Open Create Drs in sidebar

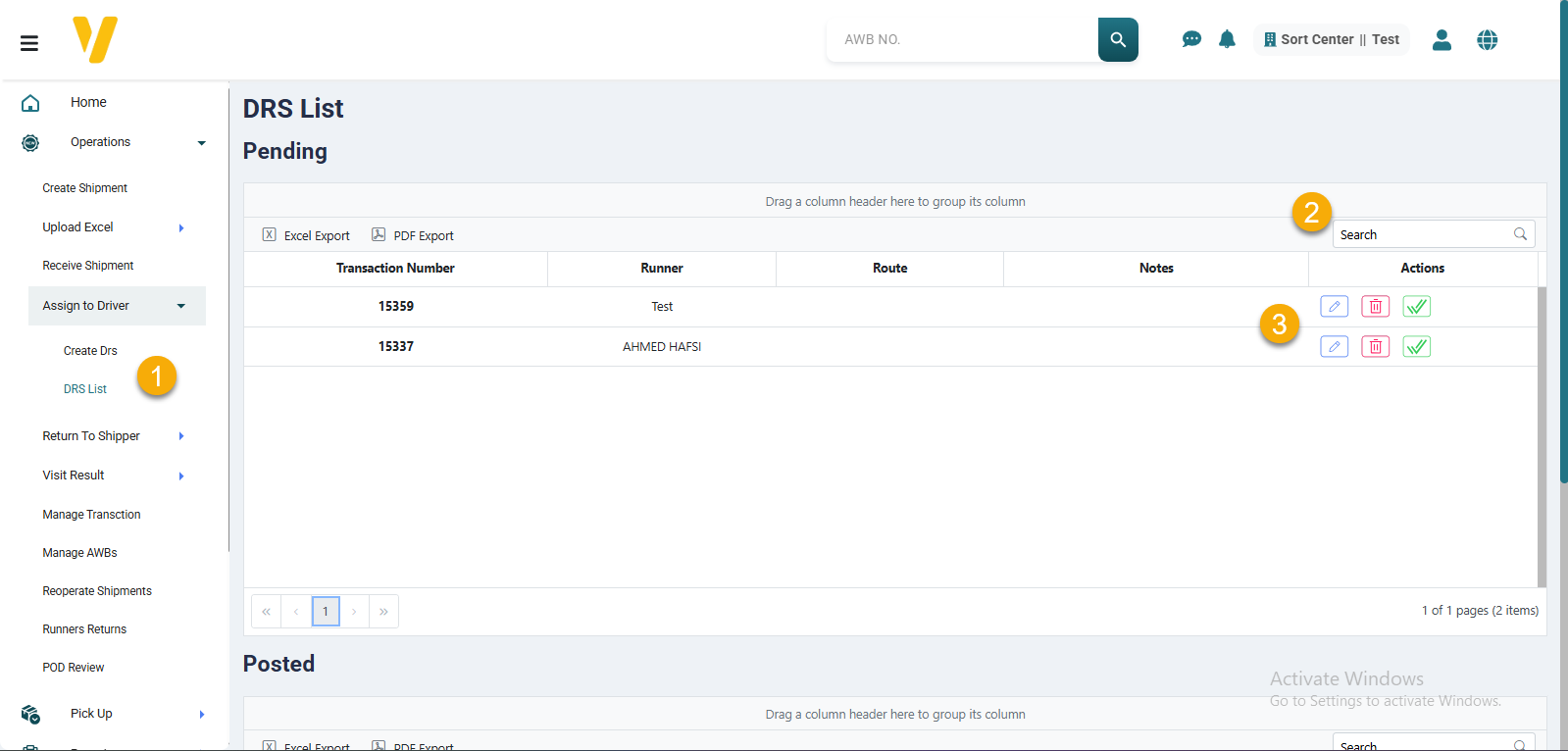[x=90, y=351]
